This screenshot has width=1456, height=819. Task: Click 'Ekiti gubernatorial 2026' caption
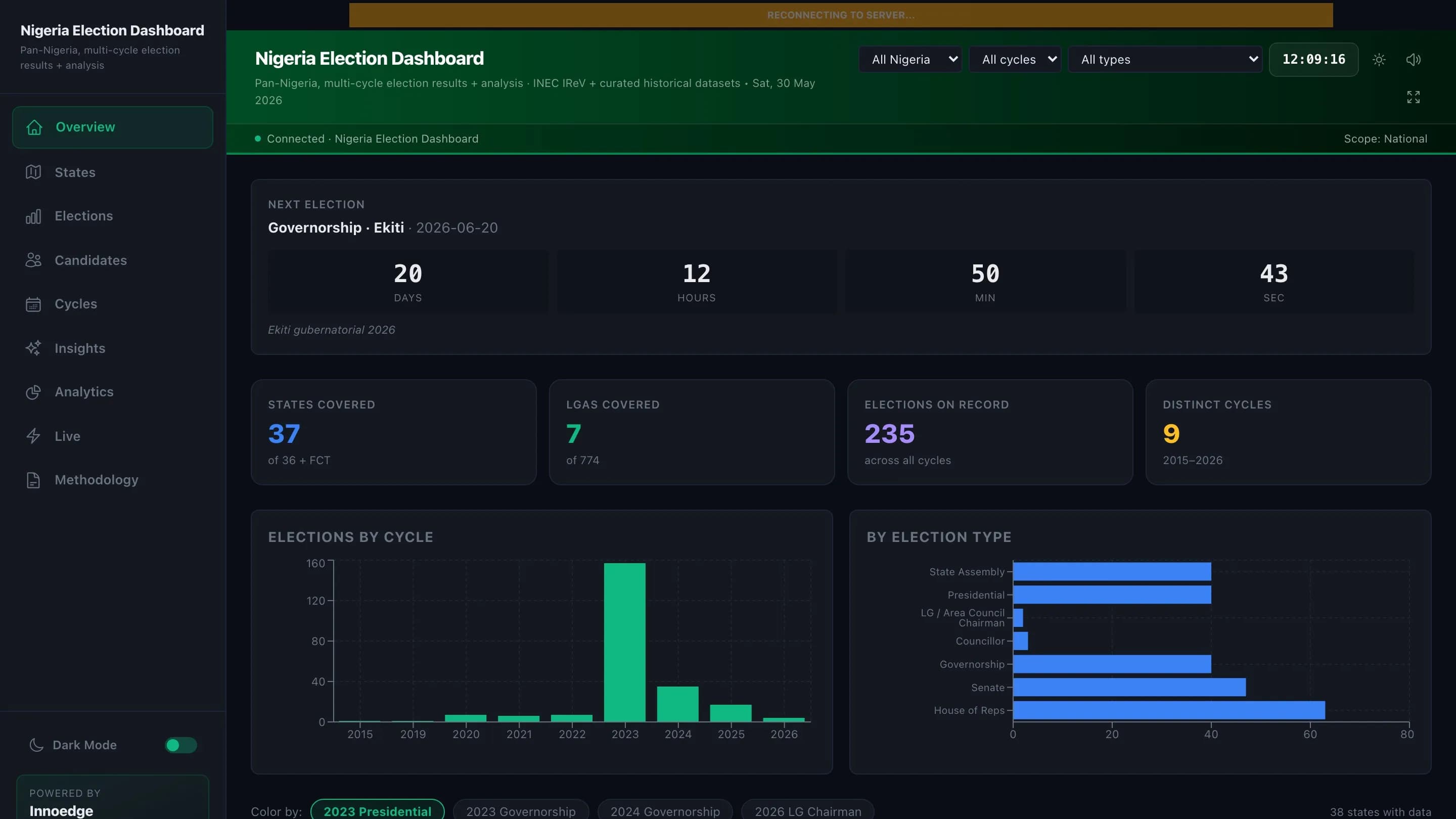(331, 330)
